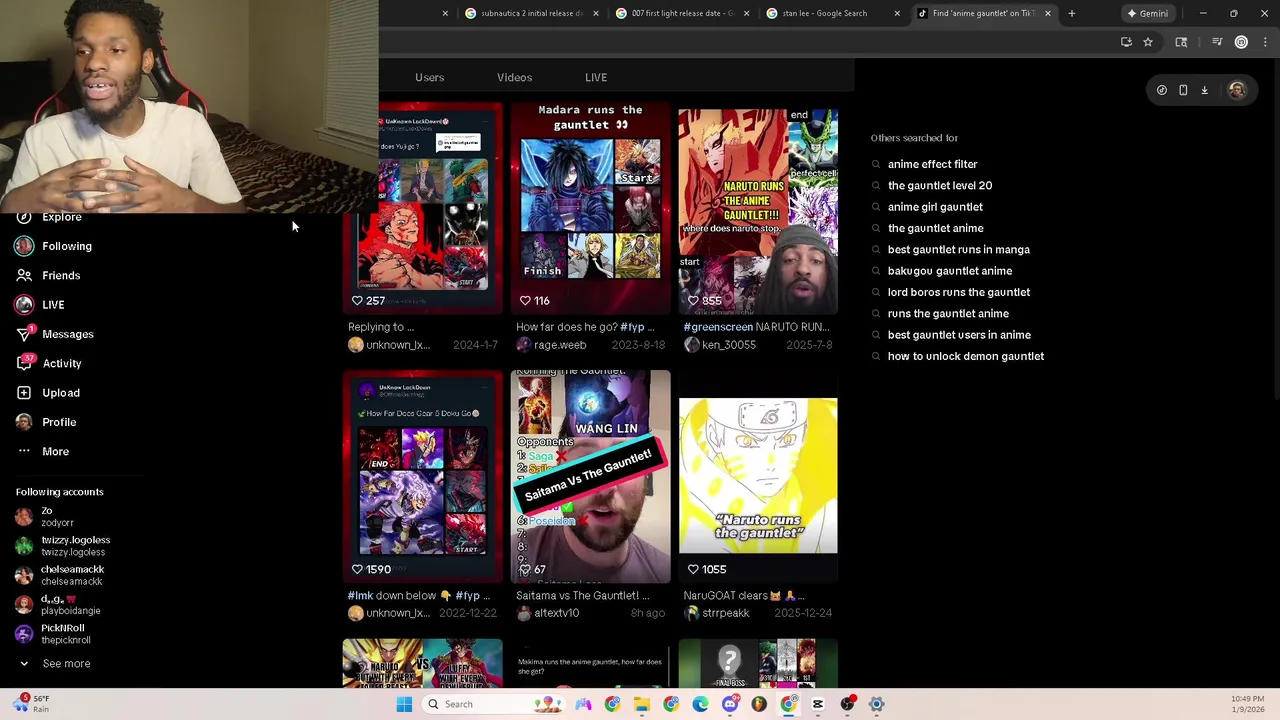Switch to the 007 first light release date tab

[x=681, y=14]
